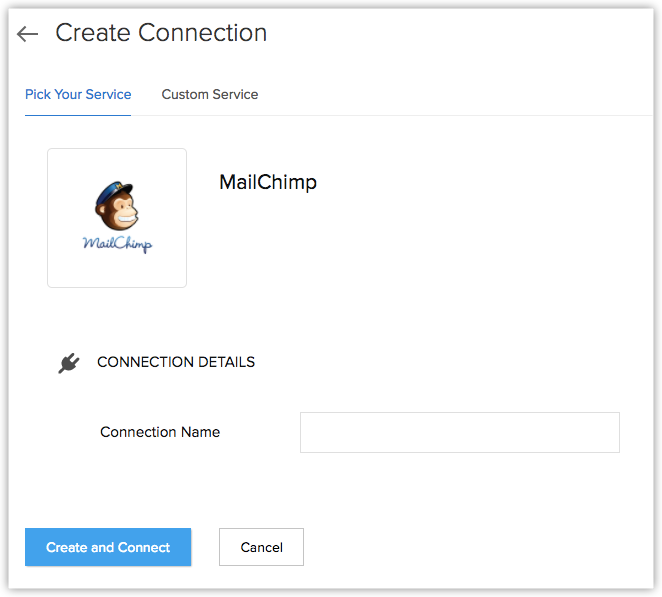
Task: Click the divider line below the tabs
Action: tap(400, 116)
